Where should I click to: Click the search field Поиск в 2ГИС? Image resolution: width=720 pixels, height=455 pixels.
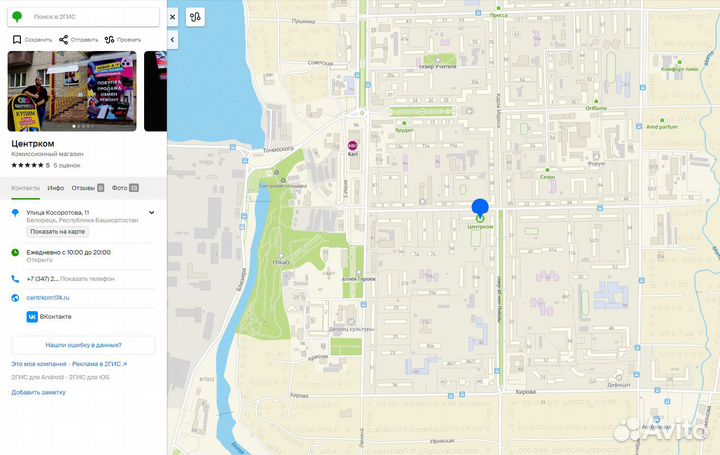click(90, 17)
